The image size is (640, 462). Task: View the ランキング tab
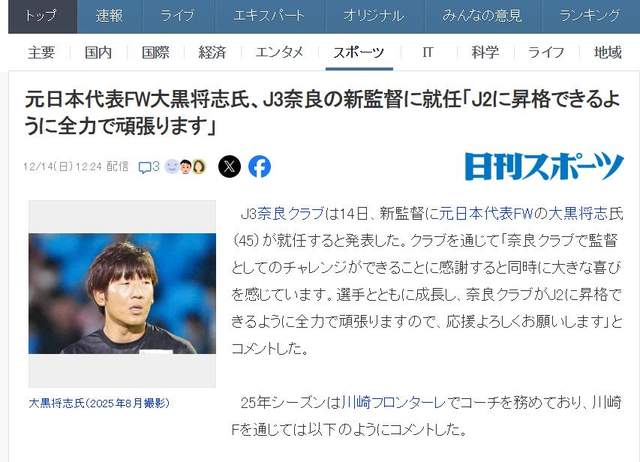point(590,16)
